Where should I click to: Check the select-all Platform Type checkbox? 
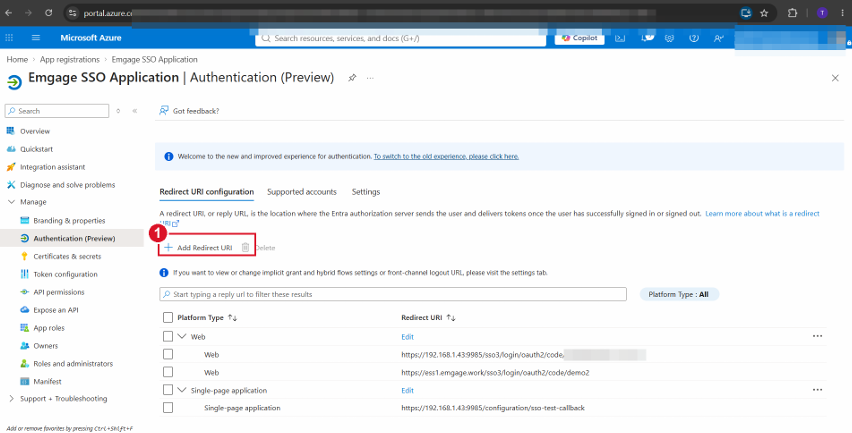[168, 318]
